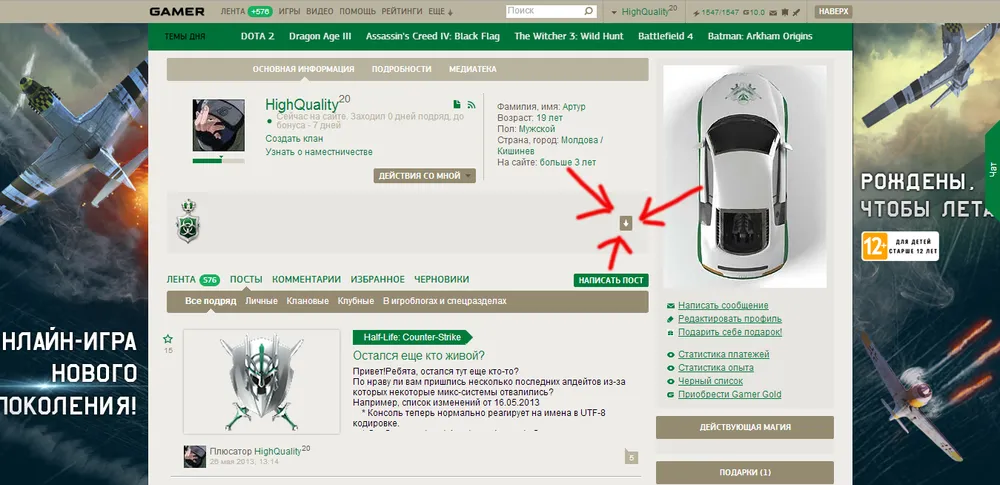Click Half-Life: Counter-Strike category tag
1000x485 pixels.
click(x=414, y=337)
